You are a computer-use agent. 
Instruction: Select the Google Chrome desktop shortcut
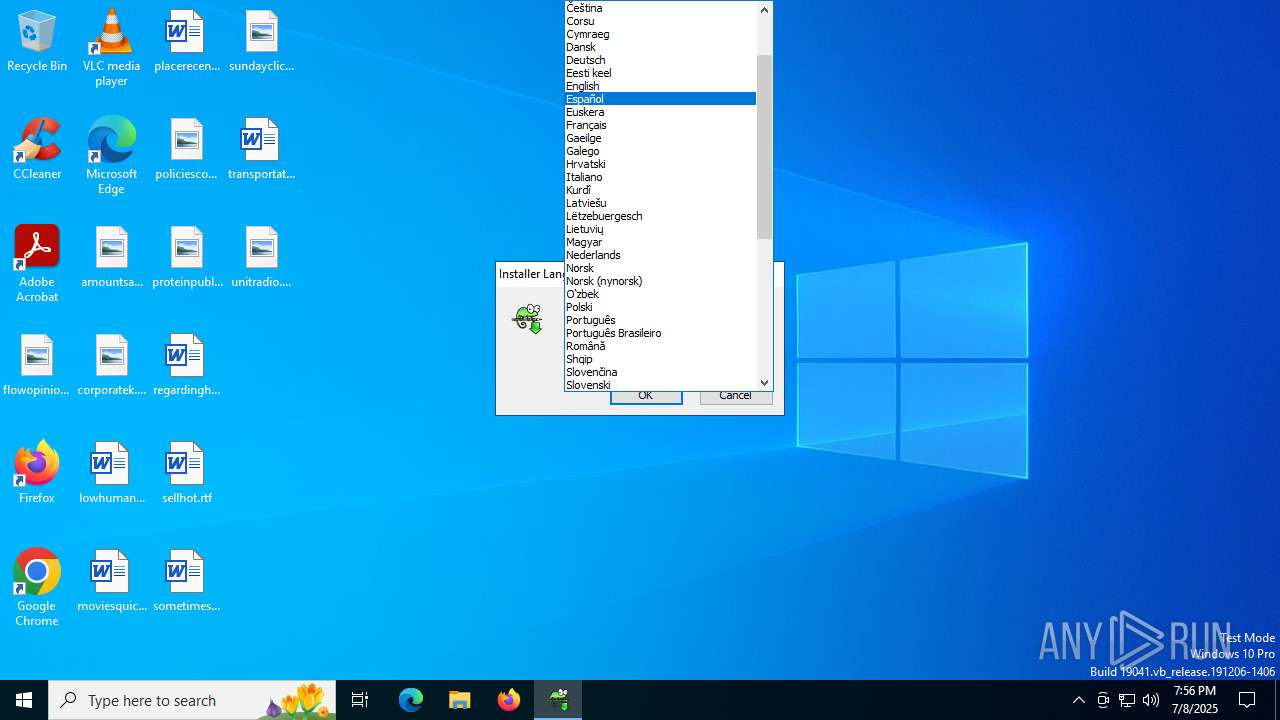coord(37,588)
